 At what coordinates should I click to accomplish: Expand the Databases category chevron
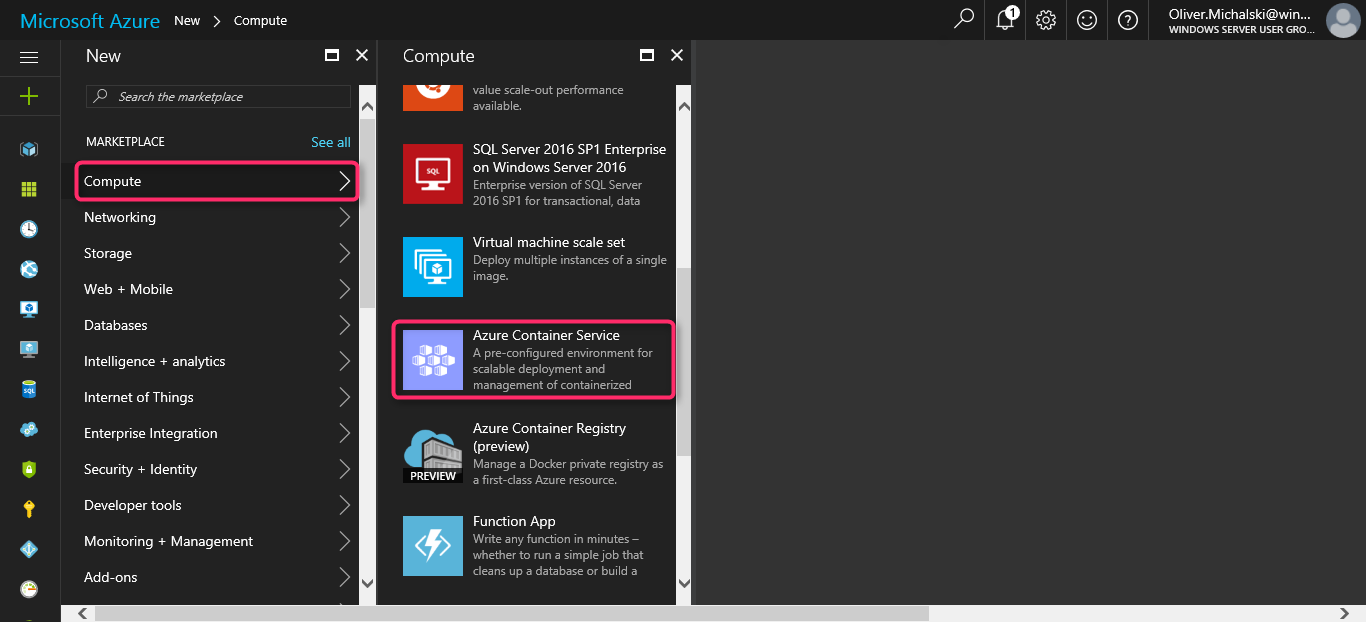tap(344, 325)
